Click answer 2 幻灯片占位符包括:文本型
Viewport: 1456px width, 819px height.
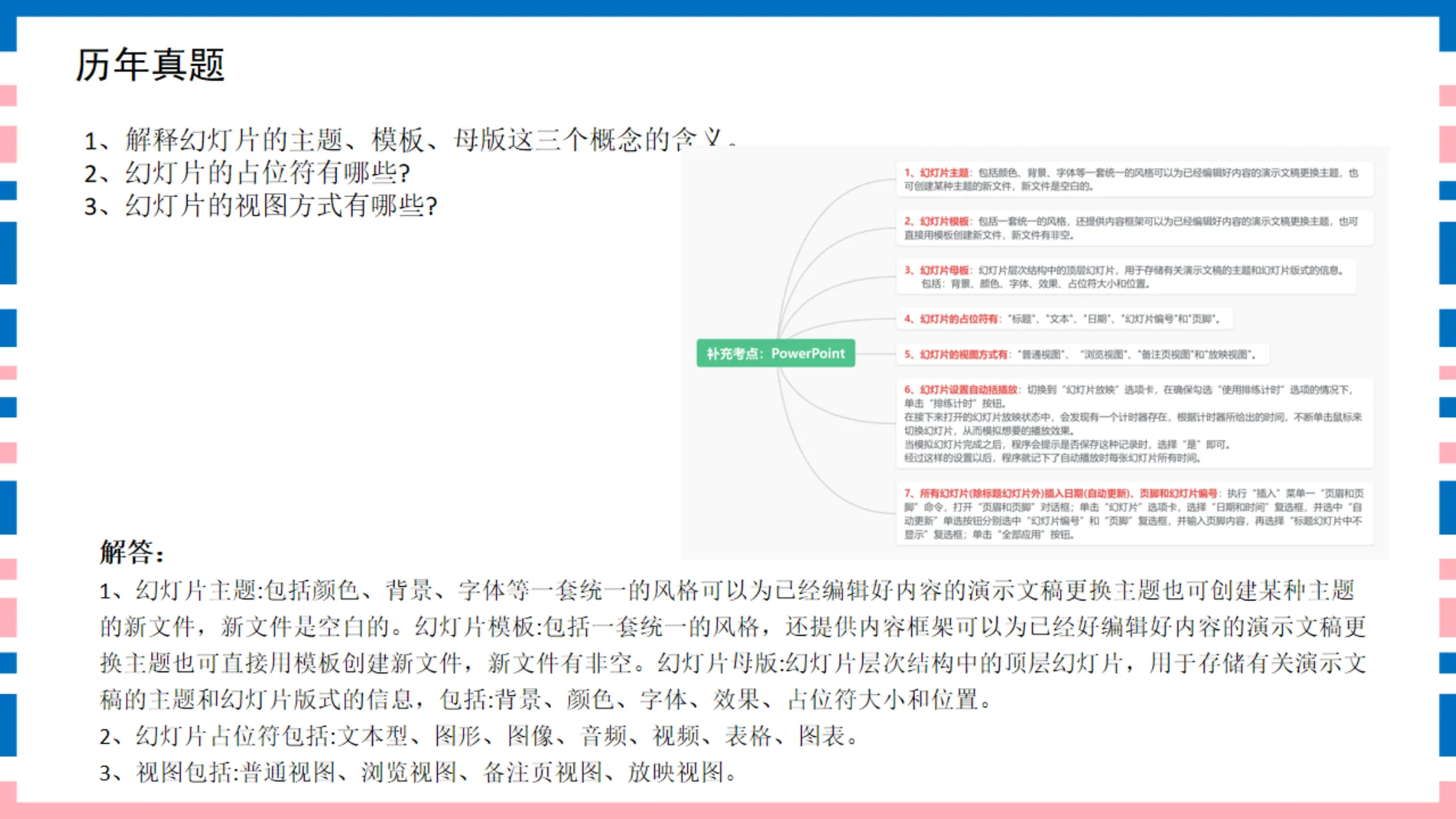click(x=480, y=736)
